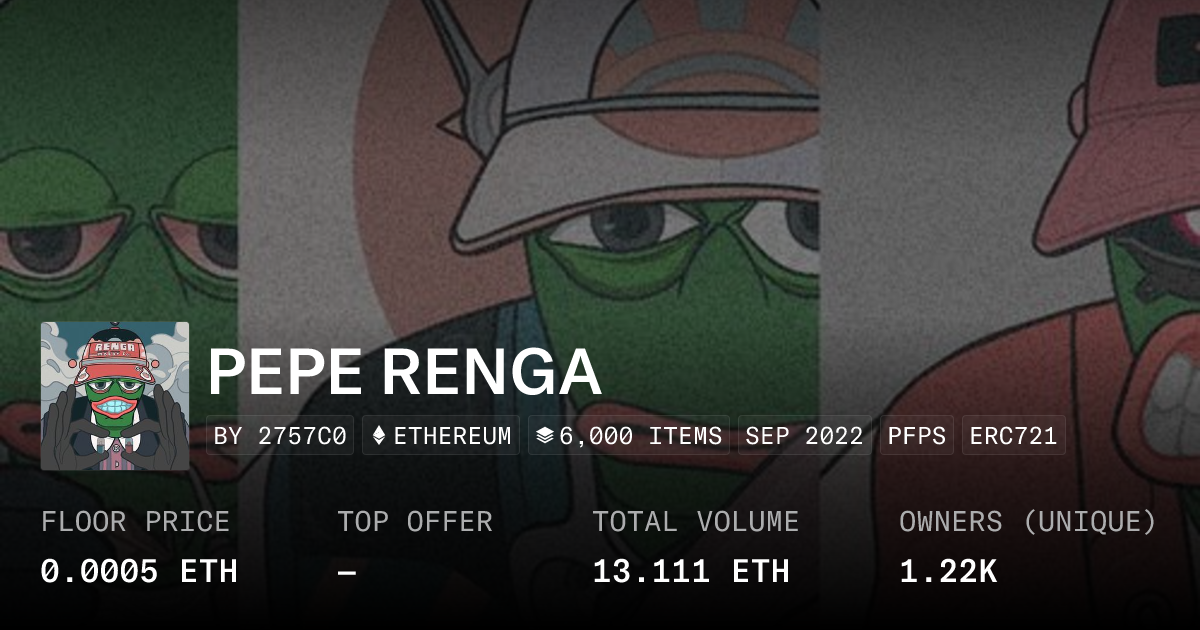Select the 0.0005 ETH floor price value
The height and width of the screenshot is (630, 1200).
139,572
